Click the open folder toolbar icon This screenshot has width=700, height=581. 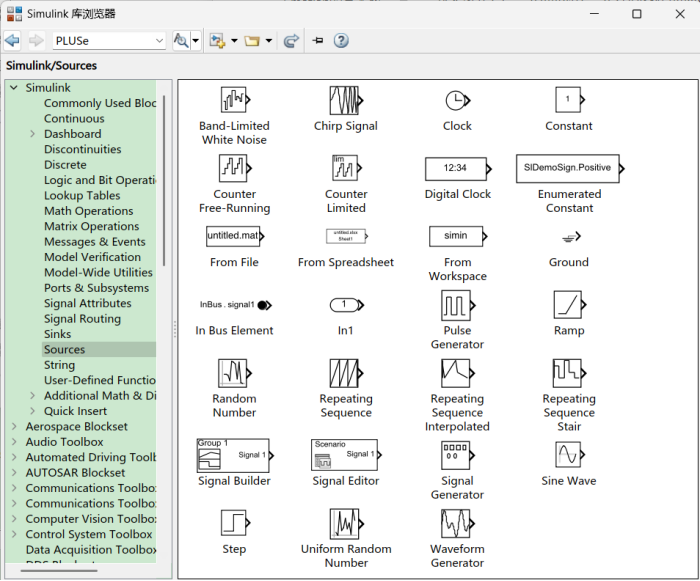coord(252,41)
